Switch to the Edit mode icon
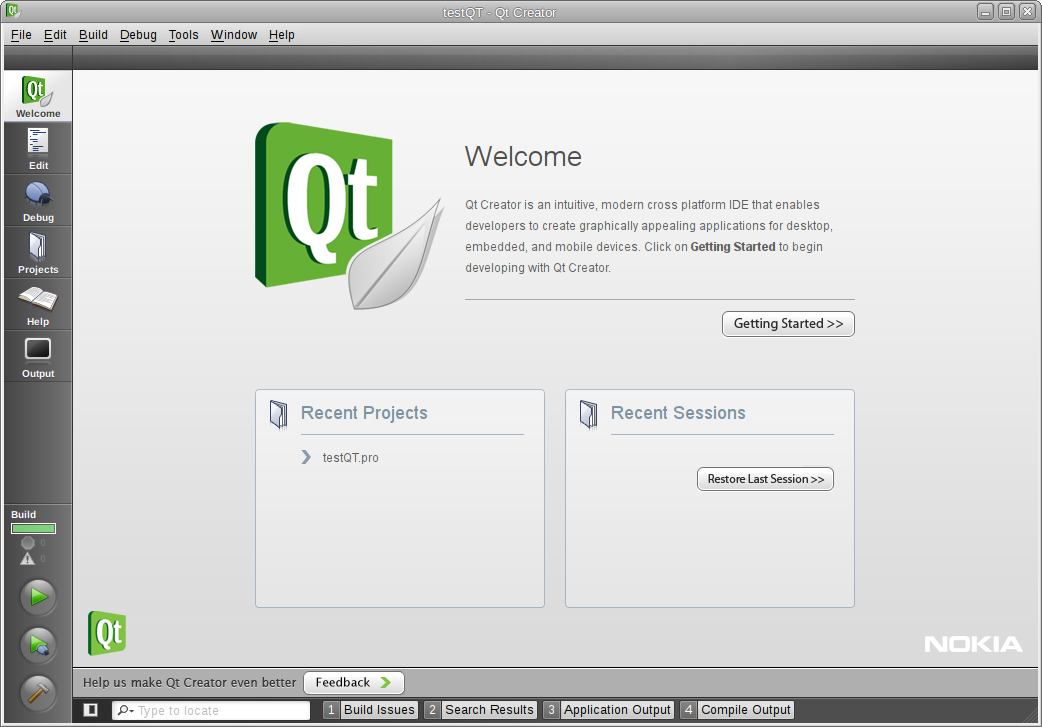This screenshot has width=1042, height=727. pyautogui.click(x=37, y=148)
